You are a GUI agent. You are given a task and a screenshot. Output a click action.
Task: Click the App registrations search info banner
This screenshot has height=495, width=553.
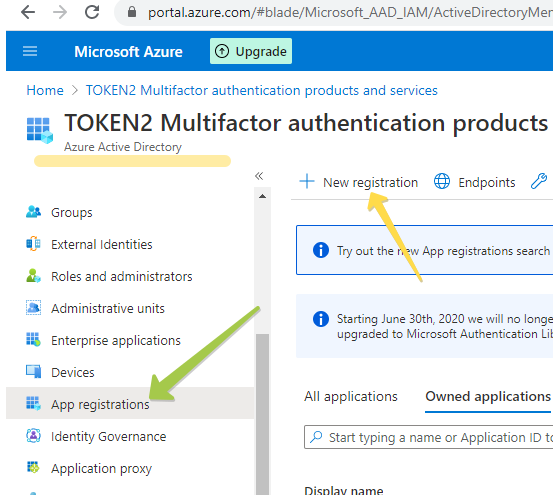click(425, 250)
